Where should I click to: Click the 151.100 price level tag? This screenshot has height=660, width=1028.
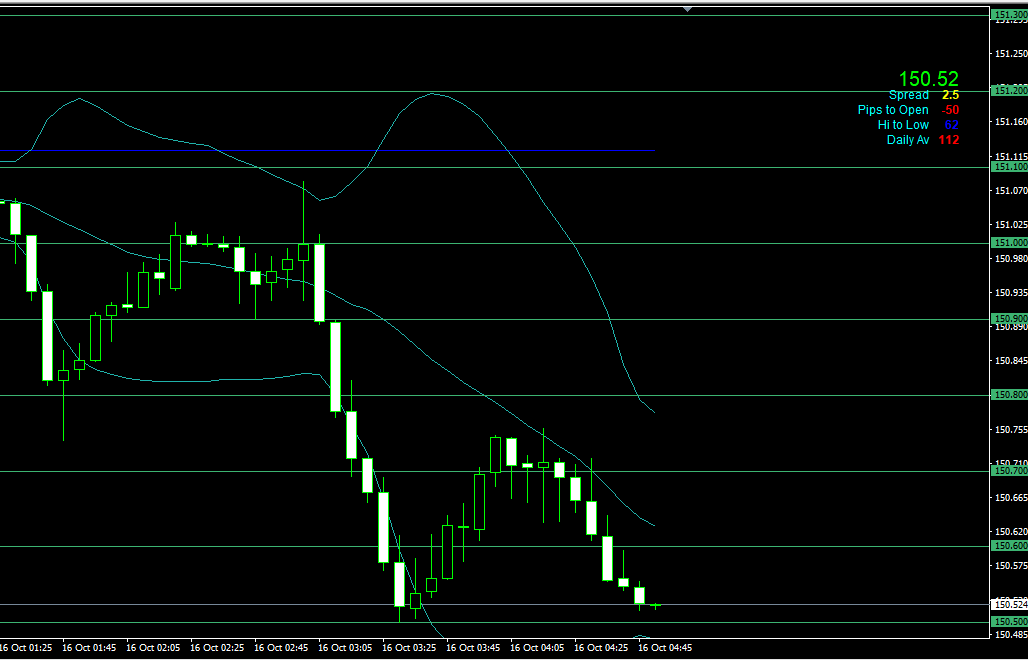click(1008, 167)
